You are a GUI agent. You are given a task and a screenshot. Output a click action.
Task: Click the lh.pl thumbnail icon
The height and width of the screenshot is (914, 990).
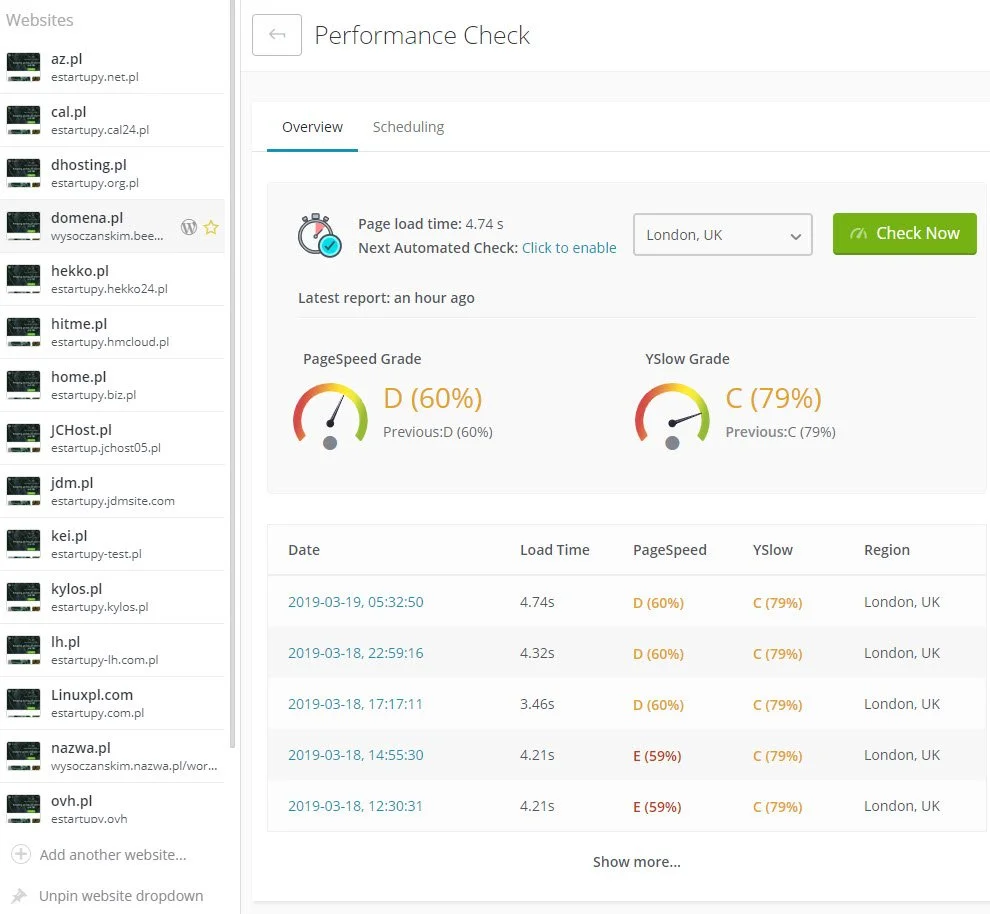coord(23,650)
